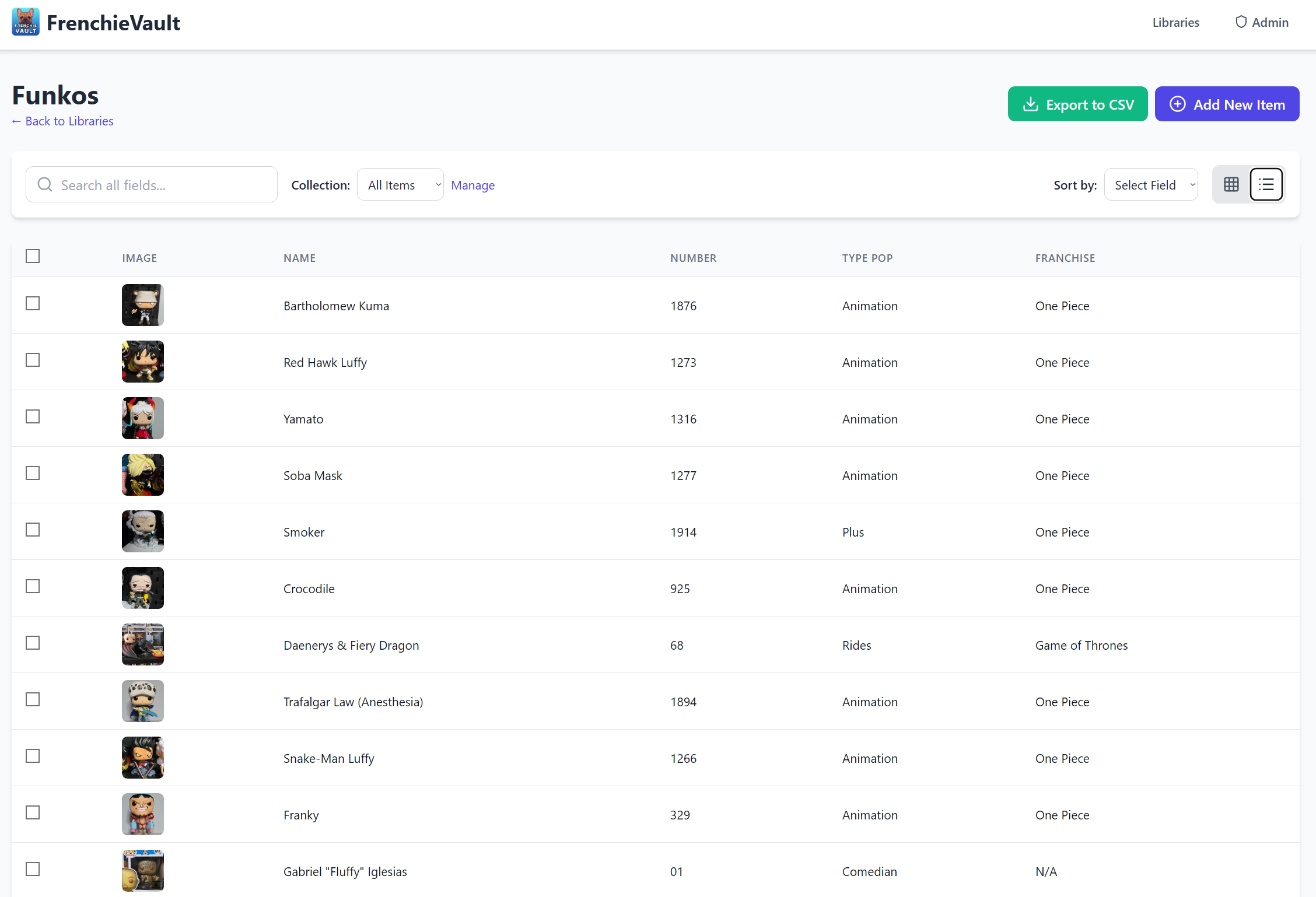Image resolution: width=1316 pixels, height=897 pixels.
Task: Check the Daenerys & Fiery Dragon row
Action: 33,643
